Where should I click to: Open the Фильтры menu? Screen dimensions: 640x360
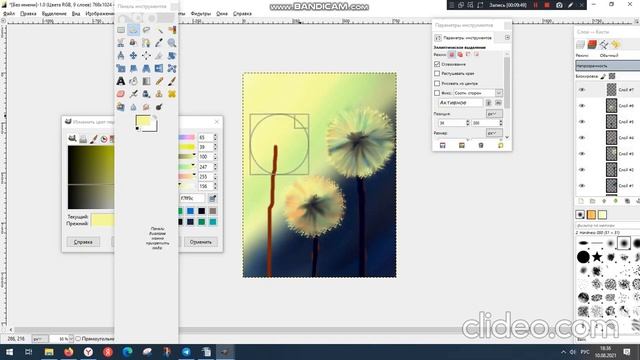[x=201, y=13]
